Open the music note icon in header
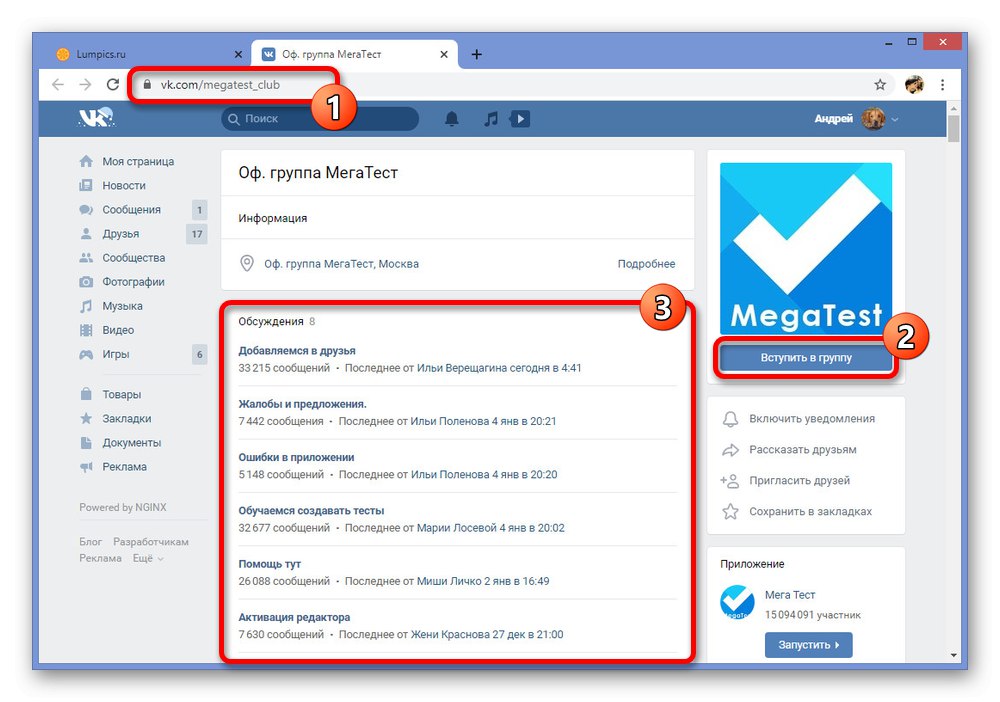The height and width of the screenshot is (702, 1000). [x=490, y=119]
